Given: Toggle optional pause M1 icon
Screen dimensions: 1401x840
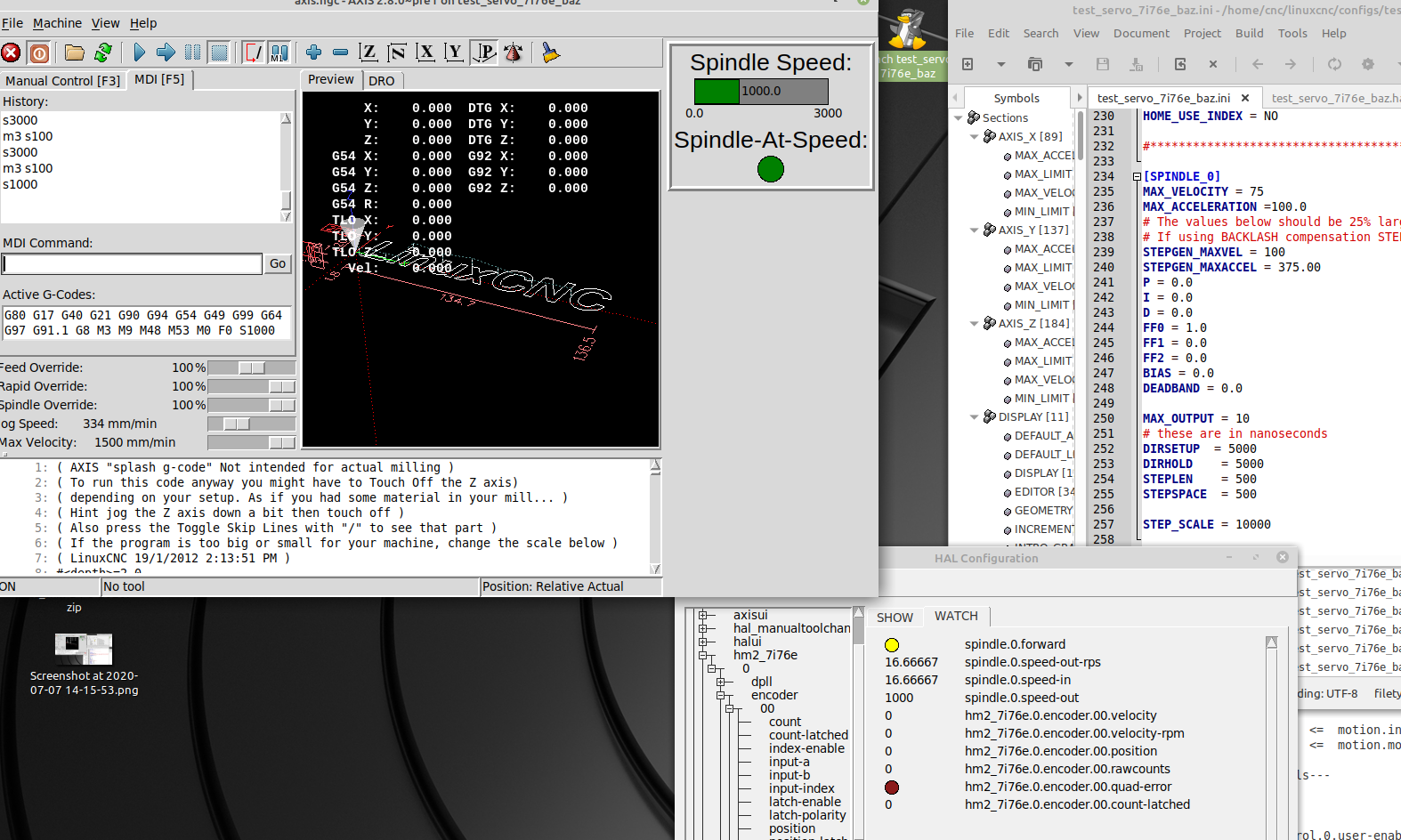Looking at the screenshot, I should coord(279,53).
